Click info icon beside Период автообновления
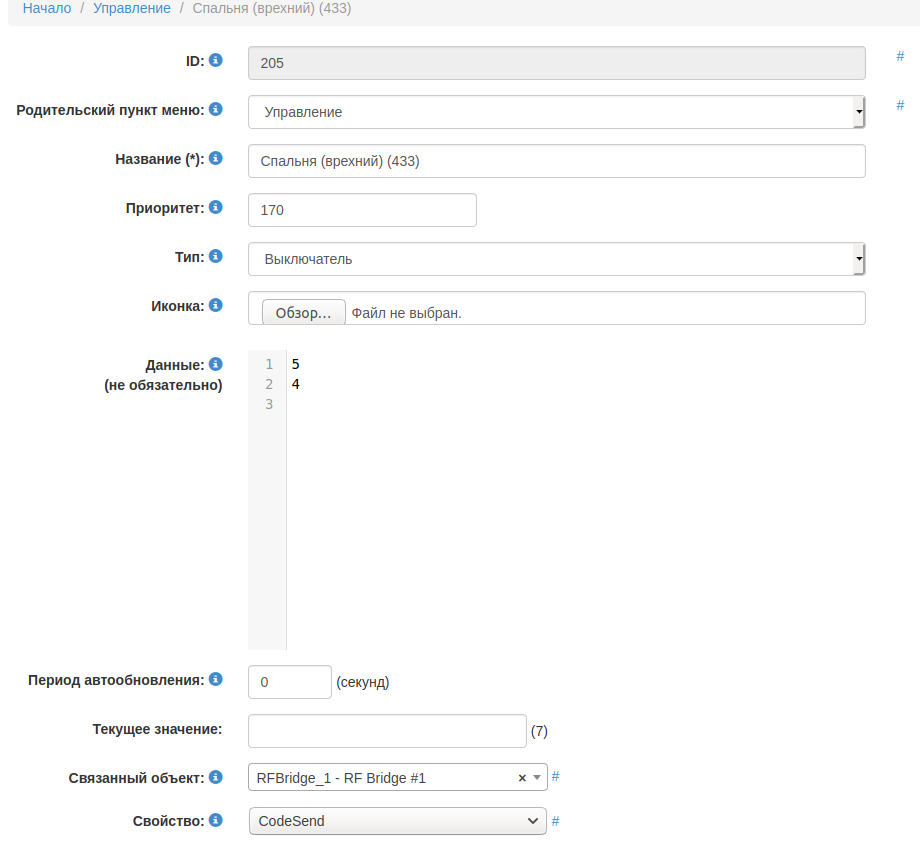Viewport: 920px width, 844px height. click(x=215, y=679)
